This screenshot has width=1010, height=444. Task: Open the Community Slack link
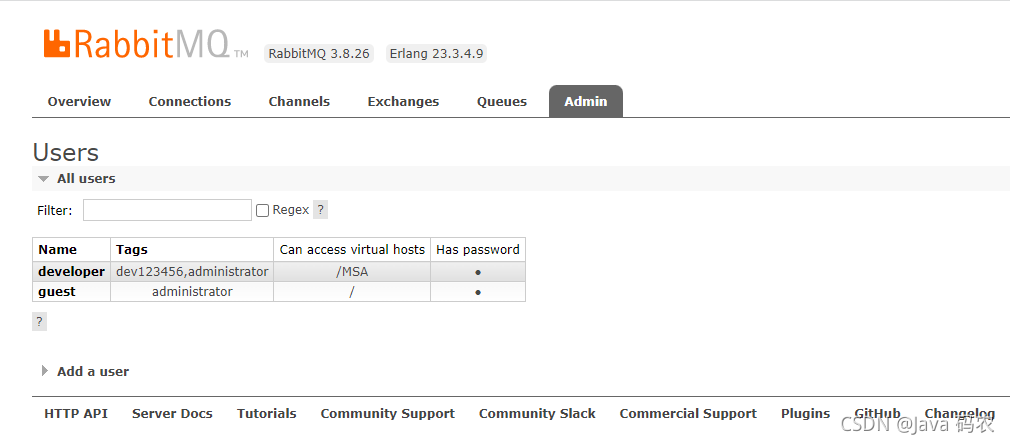click(537, 414)
